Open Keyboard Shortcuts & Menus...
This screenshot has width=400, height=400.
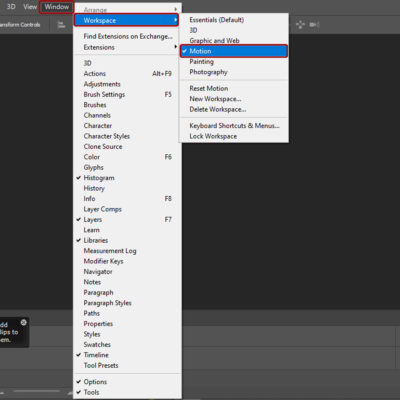pos(234,126)
